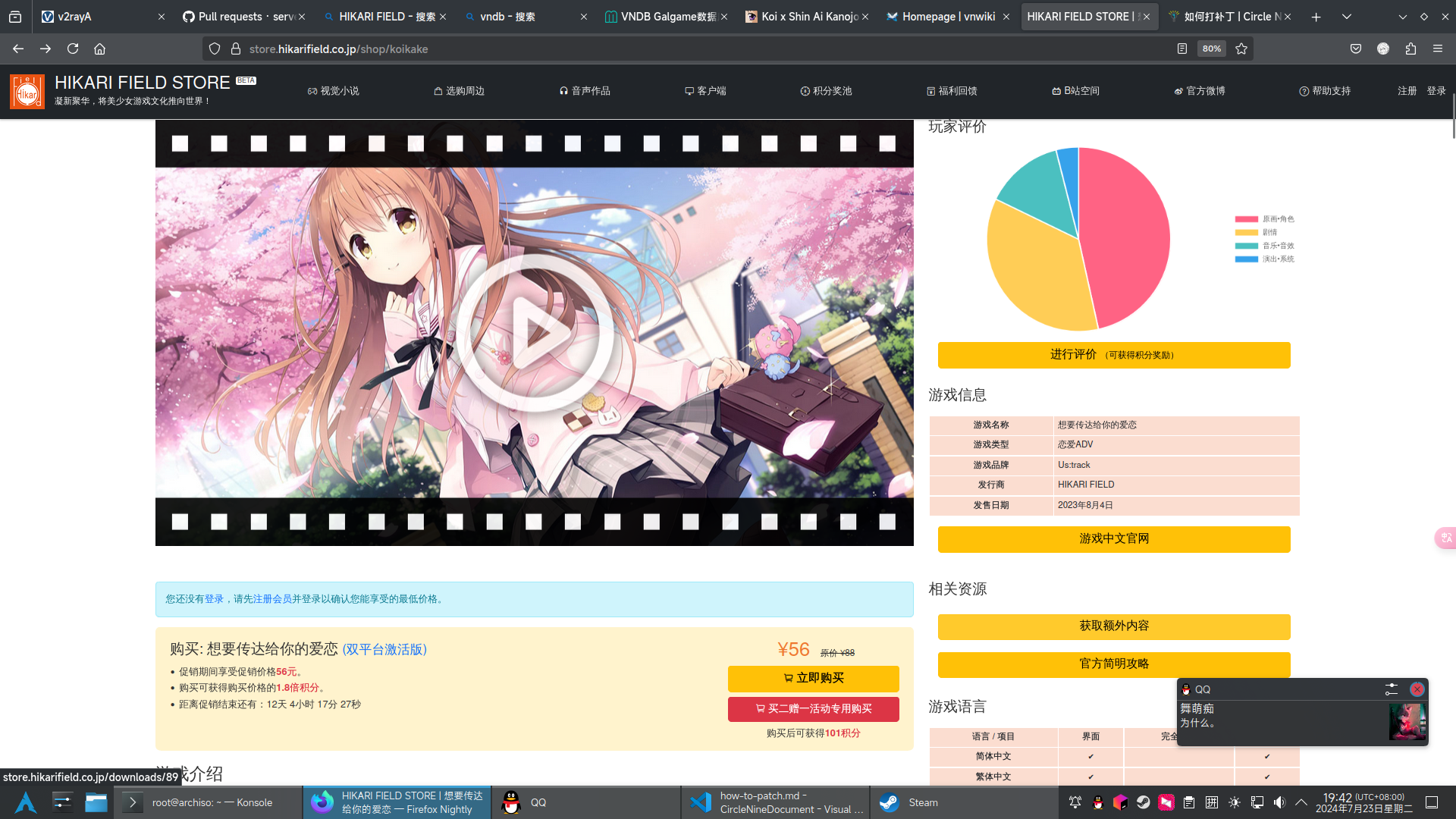Go forward in the browser toolbar

pos(45,49)
